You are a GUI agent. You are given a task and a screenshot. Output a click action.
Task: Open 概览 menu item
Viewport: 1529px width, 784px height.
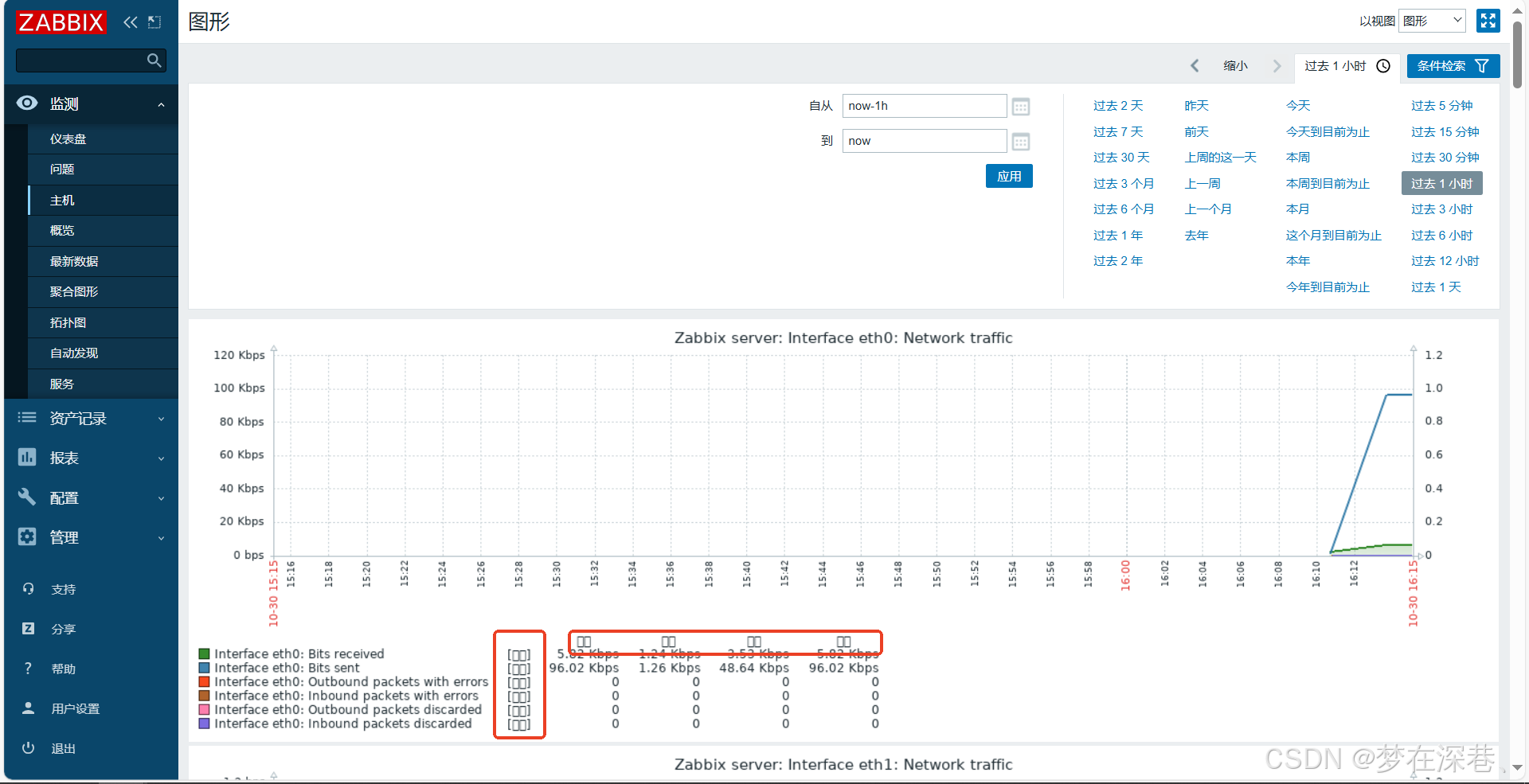pyautogui.click(x=103, y=231)
